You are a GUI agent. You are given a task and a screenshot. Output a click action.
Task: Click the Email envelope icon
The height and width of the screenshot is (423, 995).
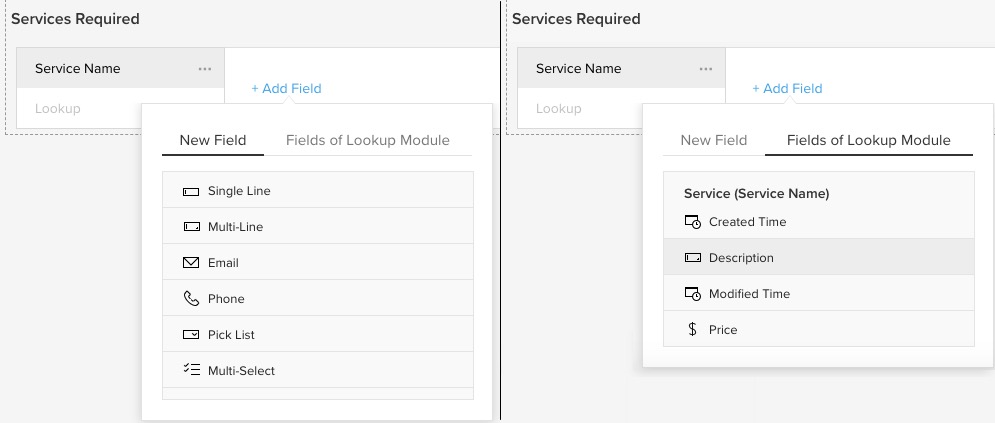point(191,263)
